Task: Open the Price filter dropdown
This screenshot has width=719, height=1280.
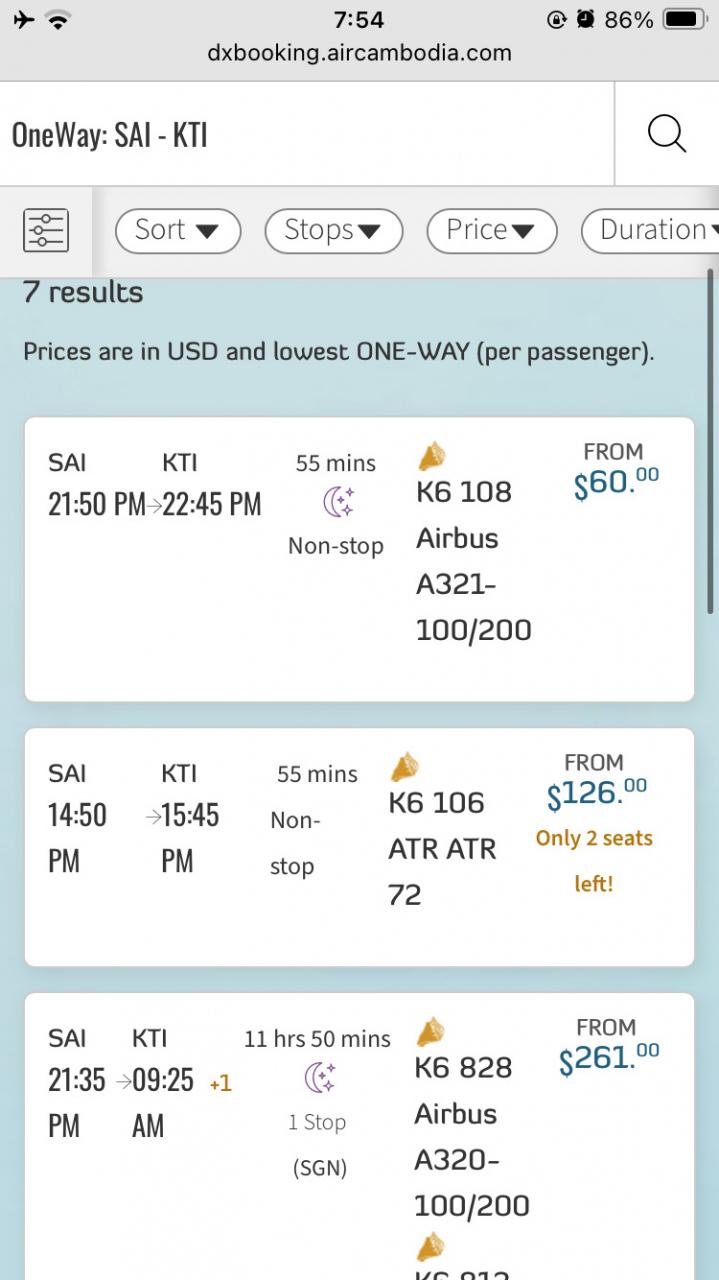Action: point(491,230)
